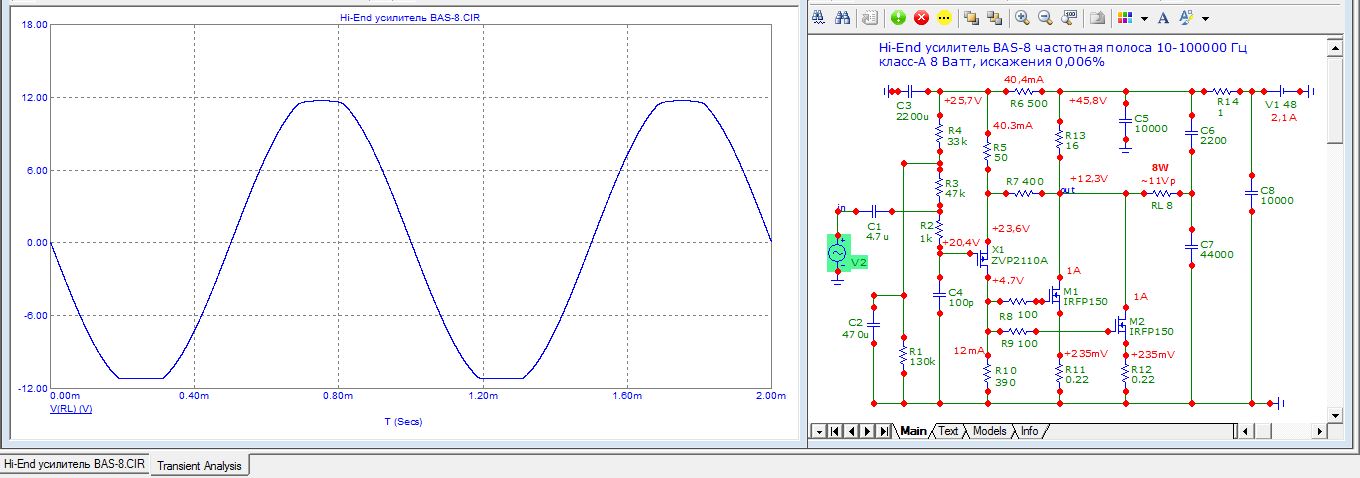Click the large letter A font icon
1360x478 pixels.
(x=1163, y=17)
